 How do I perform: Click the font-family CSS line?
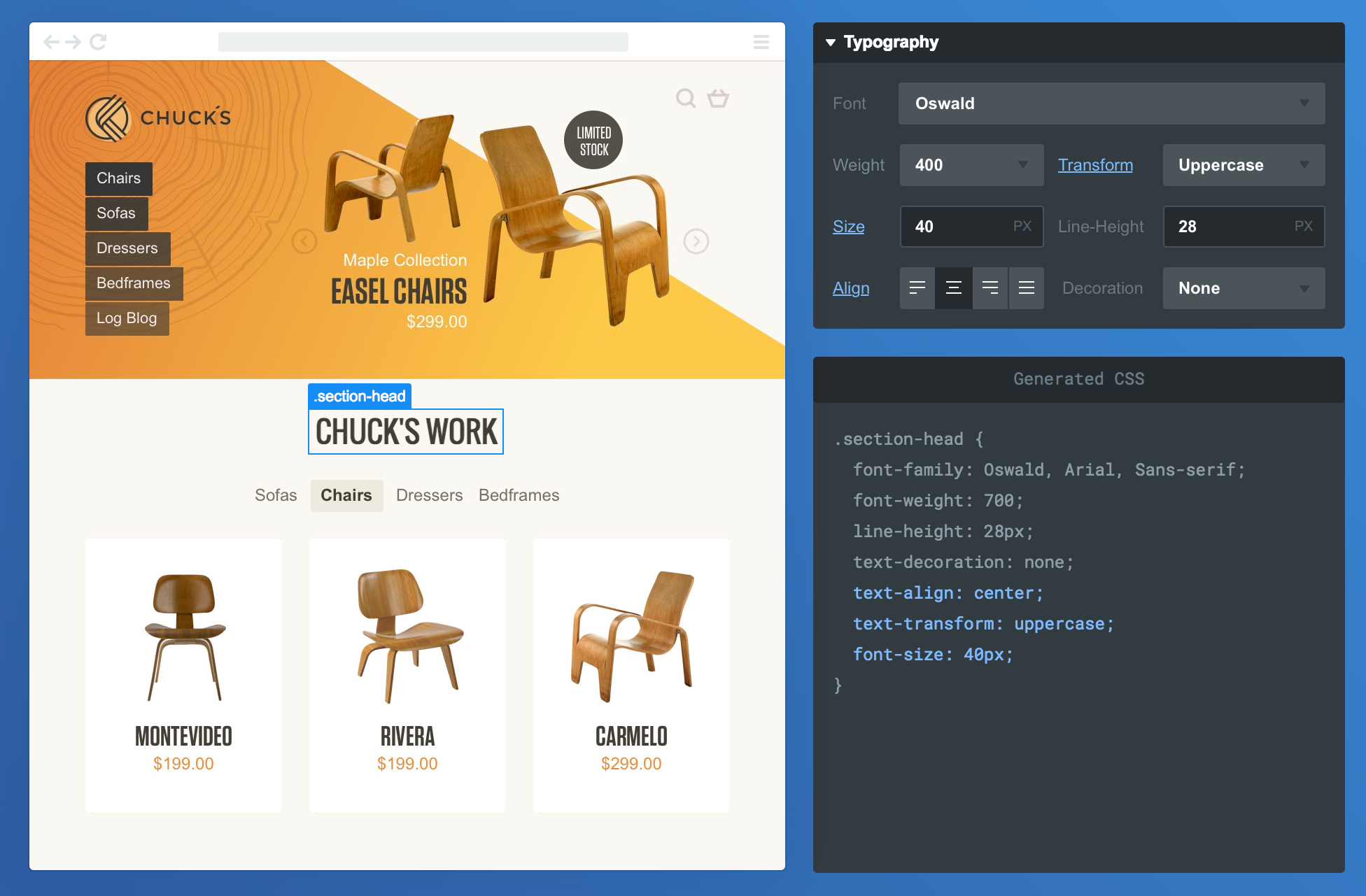pos(1049,470)
